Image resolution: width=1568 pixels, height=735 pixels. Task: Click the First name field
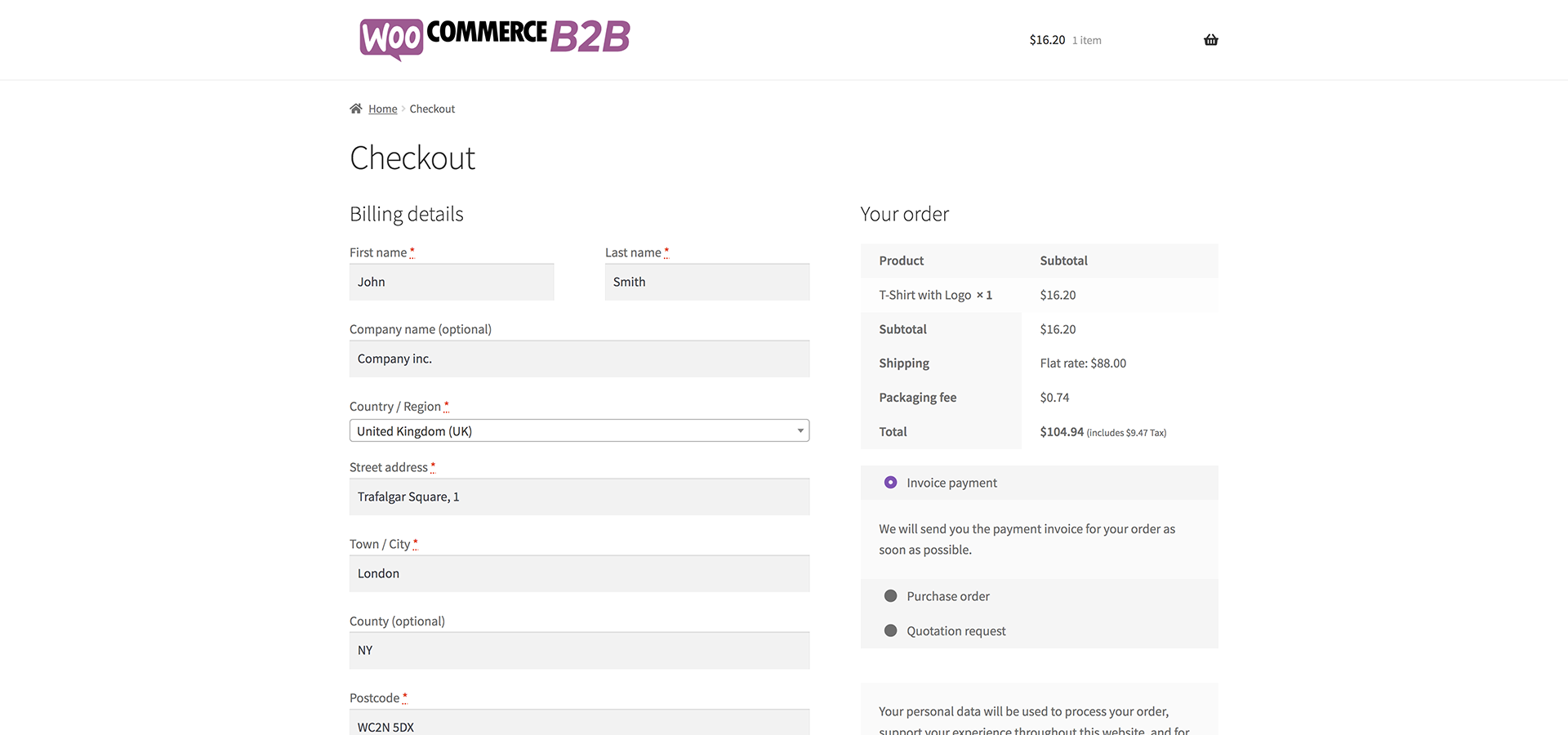tap(452, 282)
